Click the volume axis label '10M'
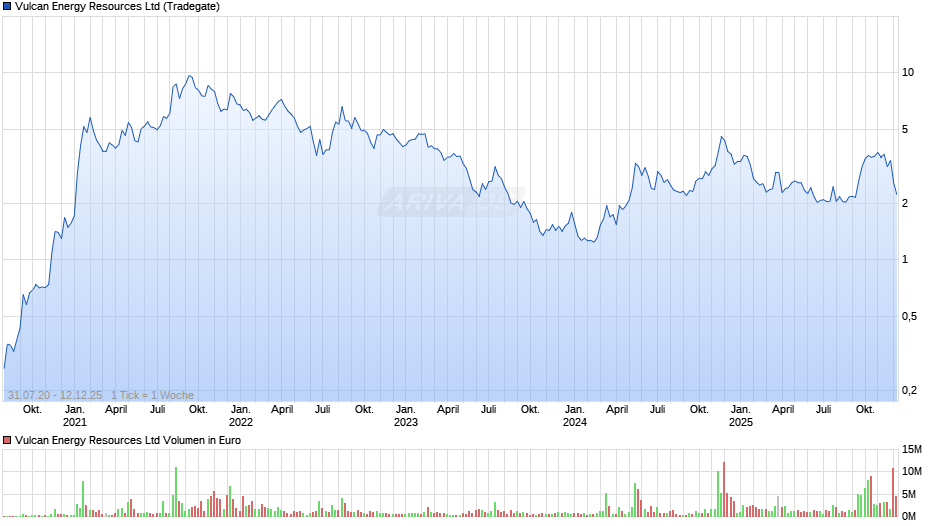Viewport: 940px width, 526px height. click(911, 471)
